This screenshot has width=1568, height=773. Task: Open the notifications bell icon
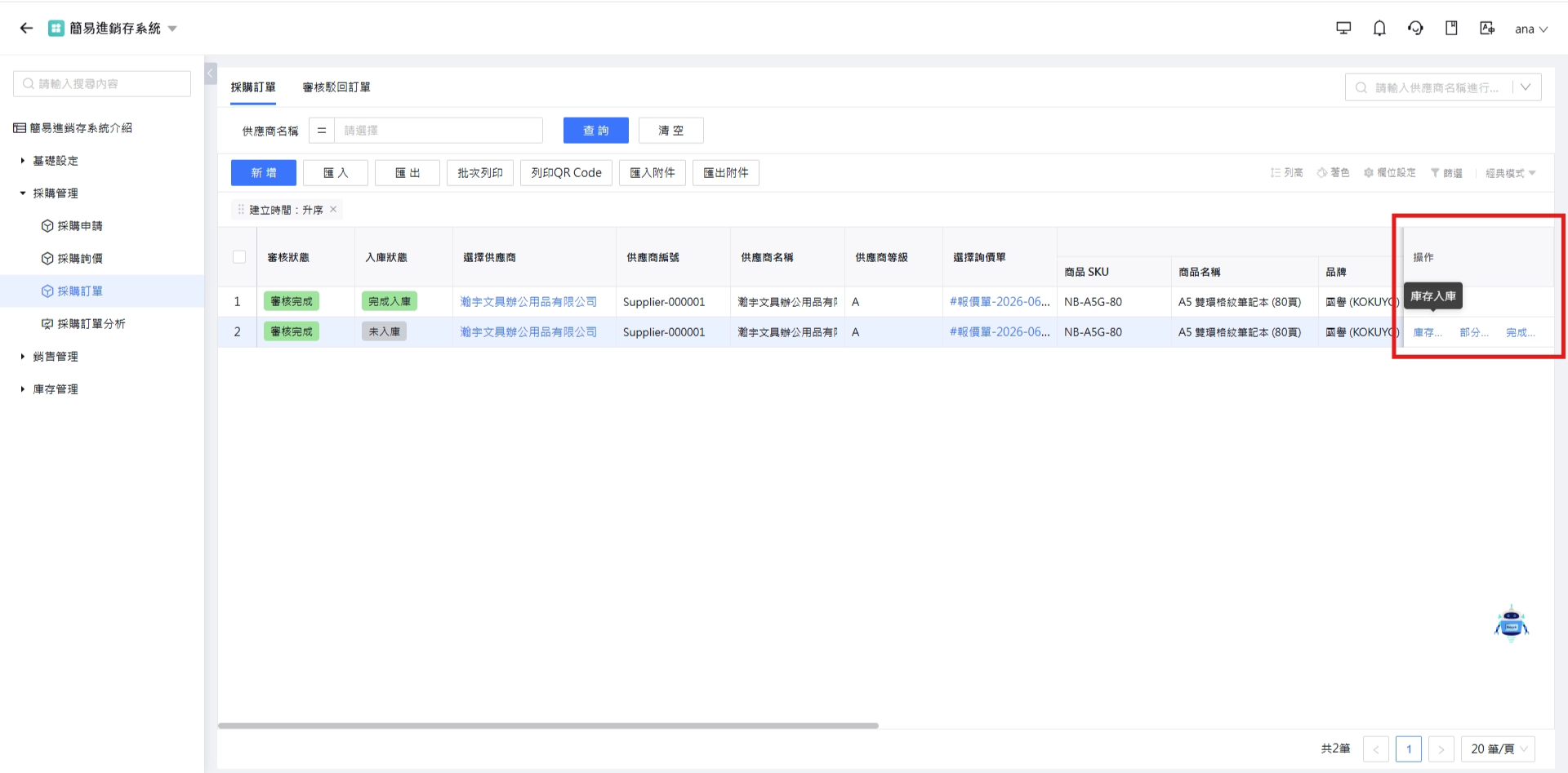click(1379, 29)
